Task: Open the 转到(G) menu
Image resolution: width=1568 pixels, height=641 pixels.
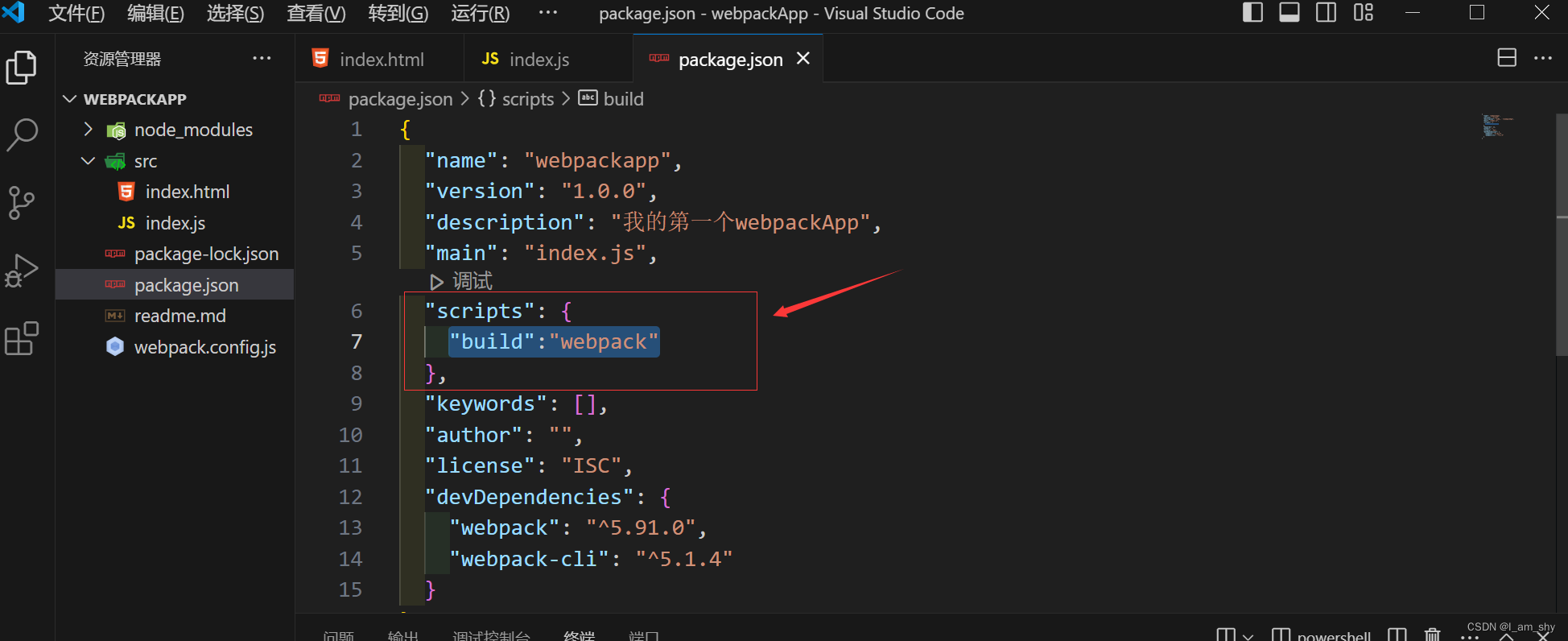Action: (x=398, y=14)
